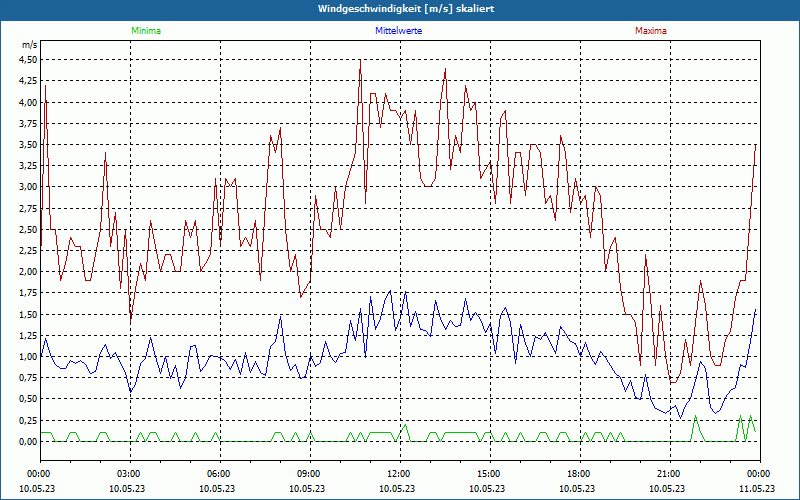Click the "2,75" y-axis tick value
Image resolution: width=800 pixels, height=500 pixels.
click(x=29, y=208)
